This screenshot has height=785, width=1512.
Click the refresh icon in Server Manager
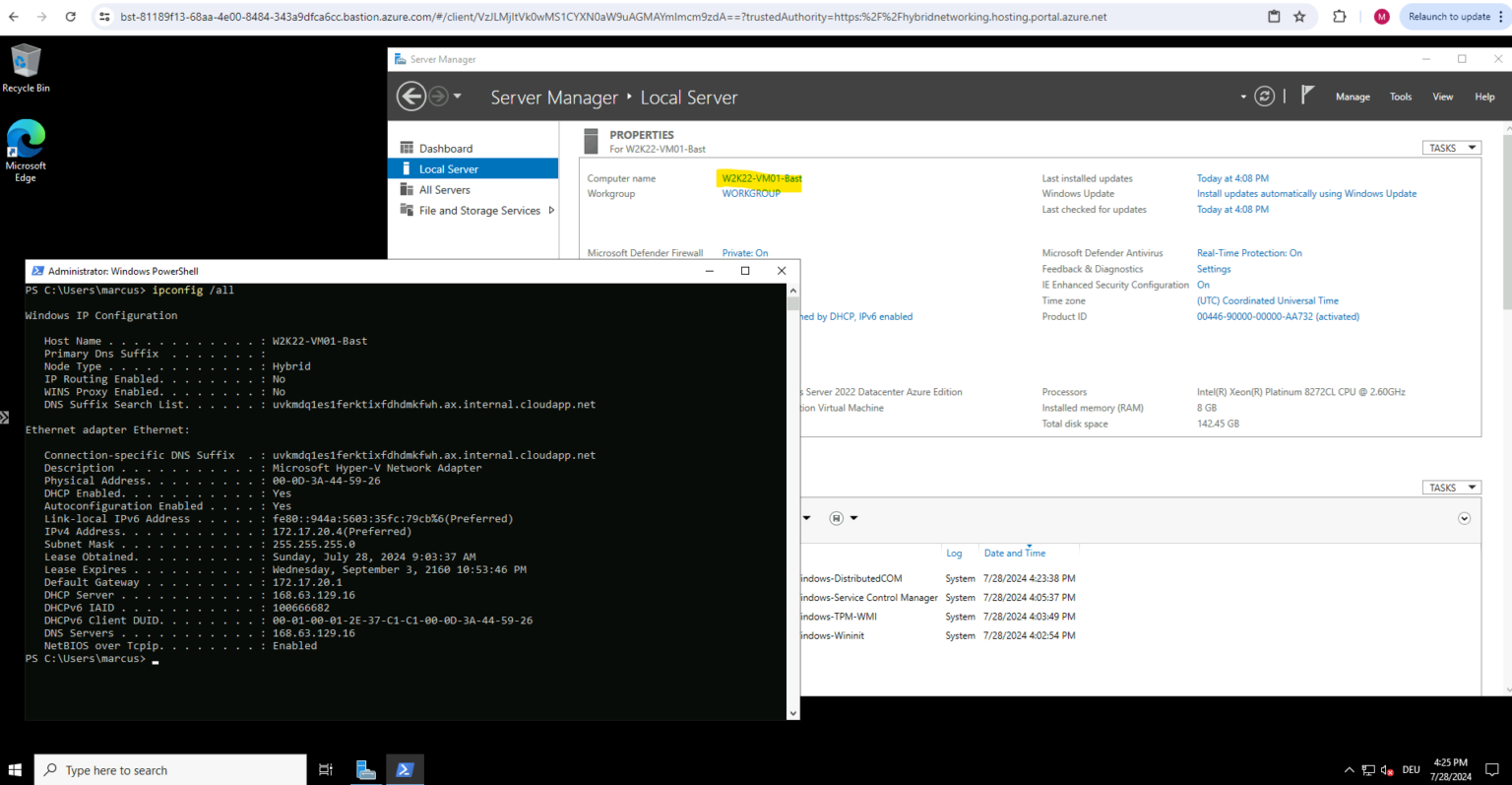click(1266, 96)
